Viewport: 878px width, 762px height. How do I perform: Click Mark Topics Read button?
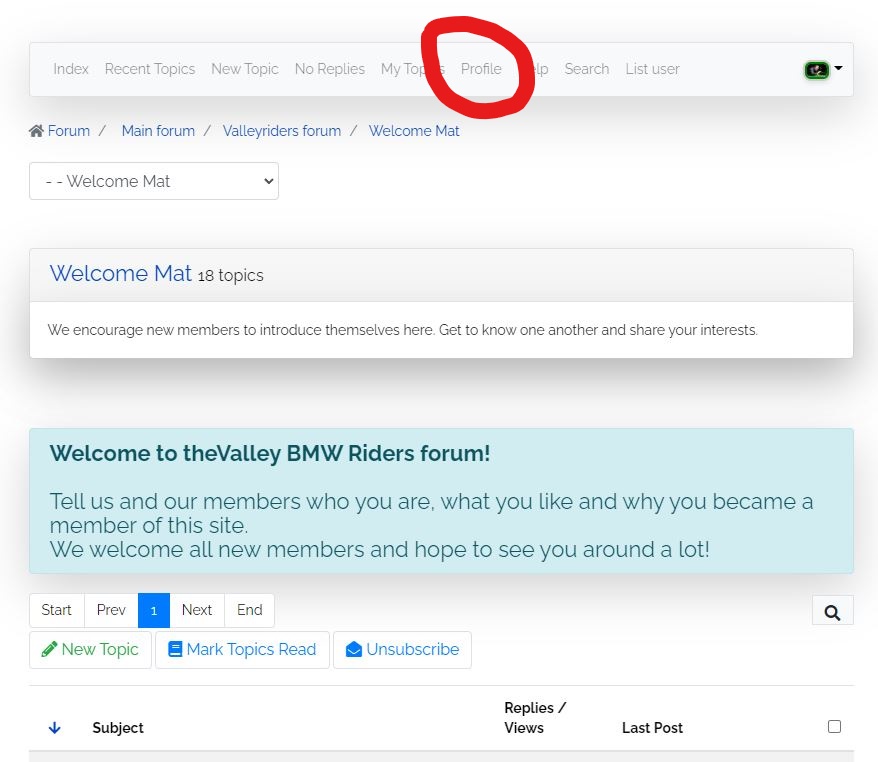click(242, 650)
